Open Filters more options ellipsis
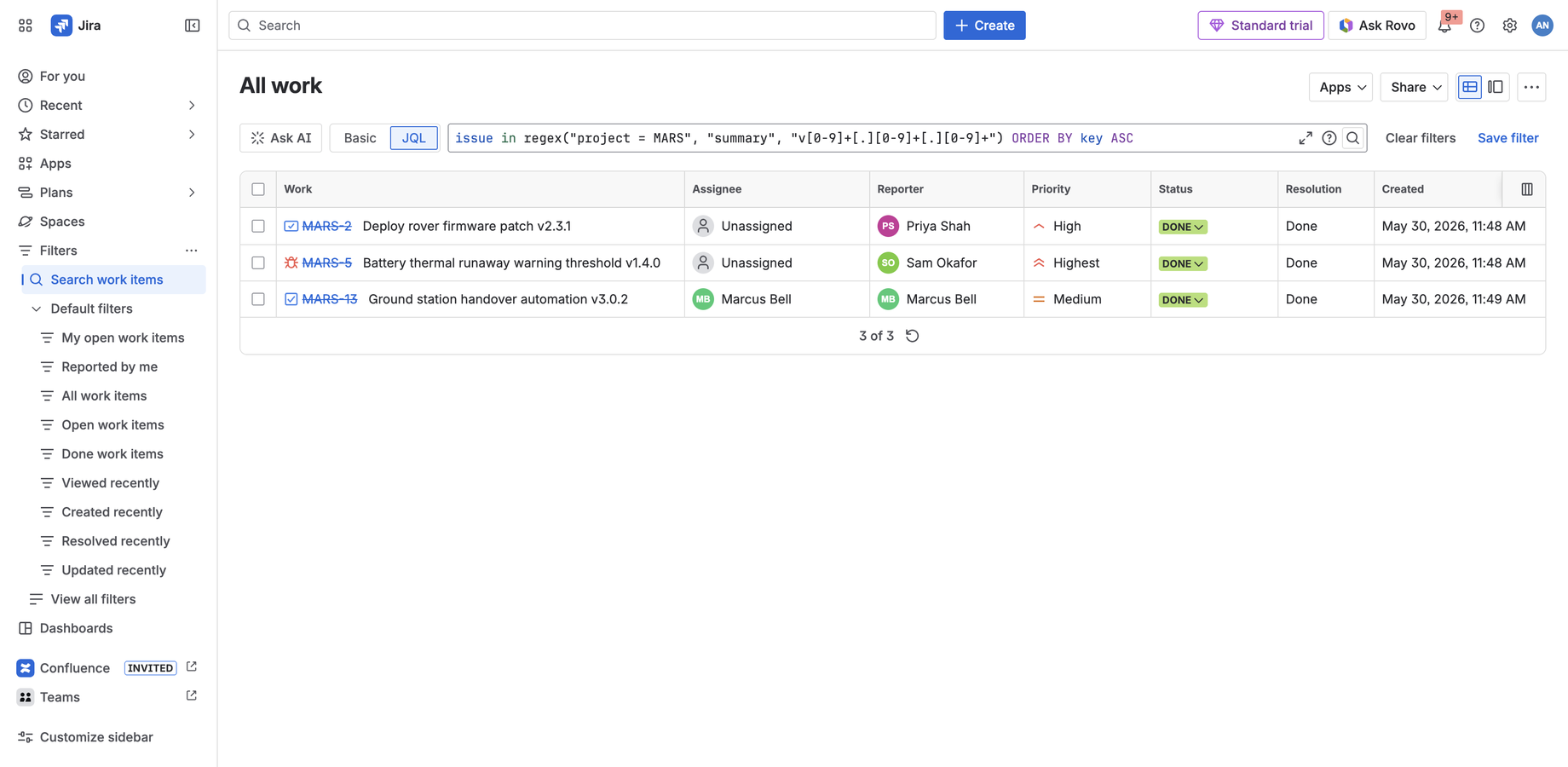 pos(191,251)
